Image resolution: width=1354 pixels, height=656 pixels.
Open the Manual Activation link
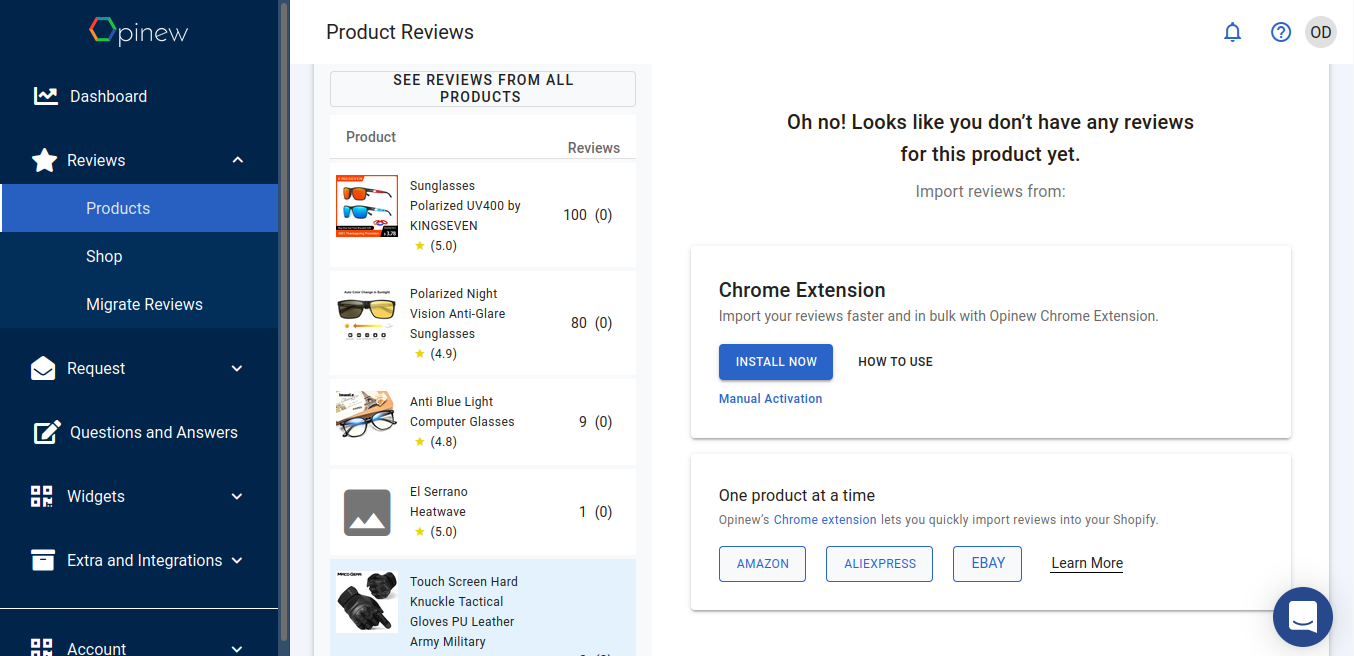pos(770,398)
